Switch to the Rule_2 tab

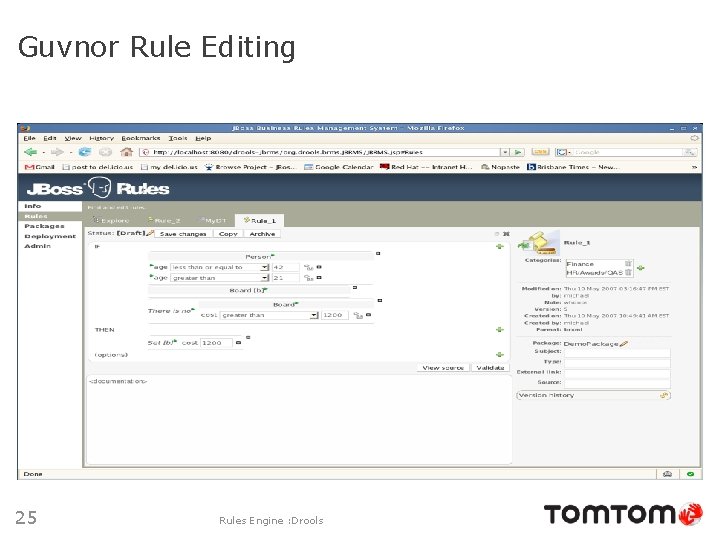coord(164,220)
